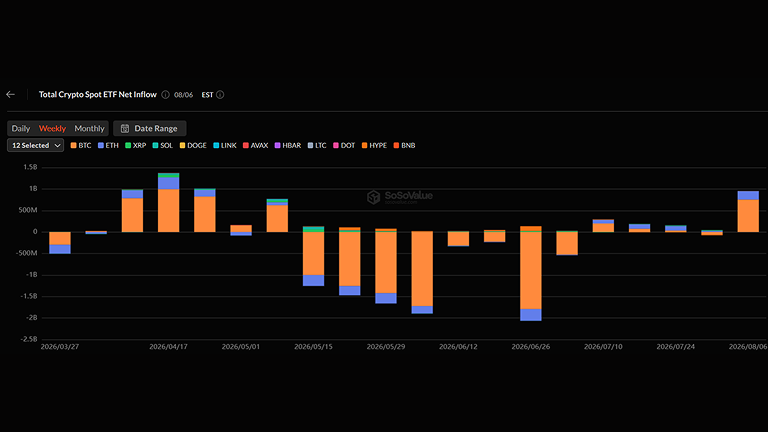Toggle the BNB legend series
768x432 pixels.
click(x=405, y=145)
